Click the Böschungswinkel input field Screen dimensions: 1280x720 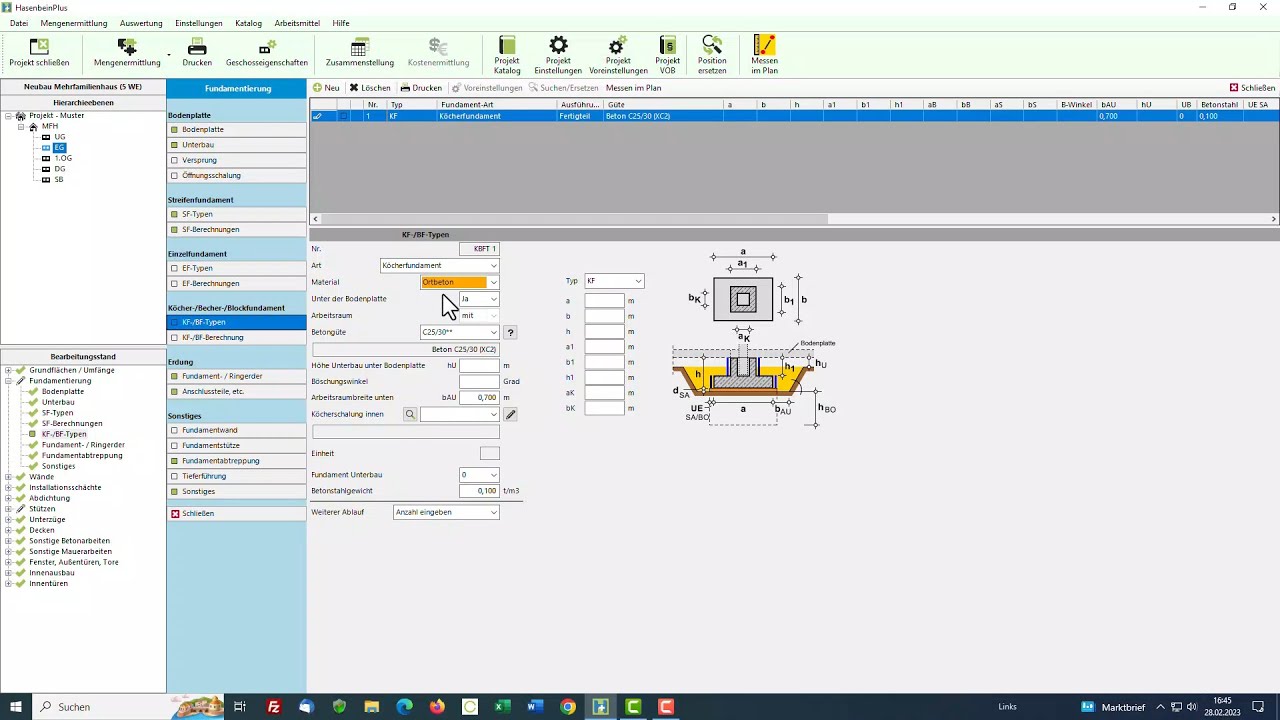(x=479, y=381)
